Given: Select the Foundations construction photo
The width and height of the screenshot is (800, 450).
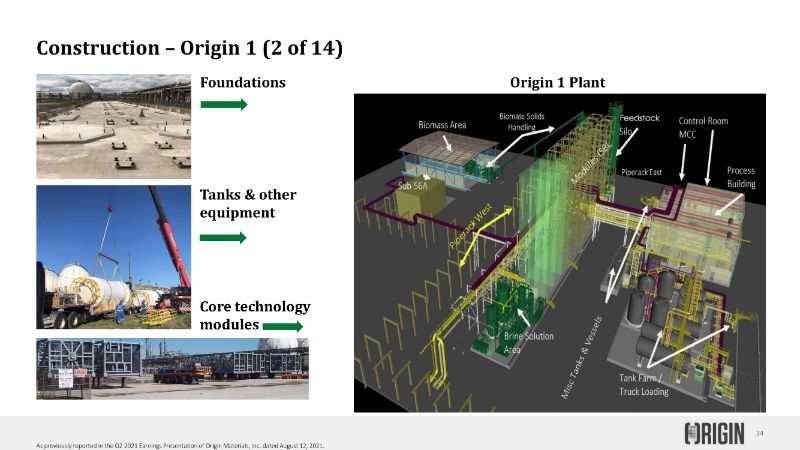Looking at the screenshot, I should tap(113, 126).
